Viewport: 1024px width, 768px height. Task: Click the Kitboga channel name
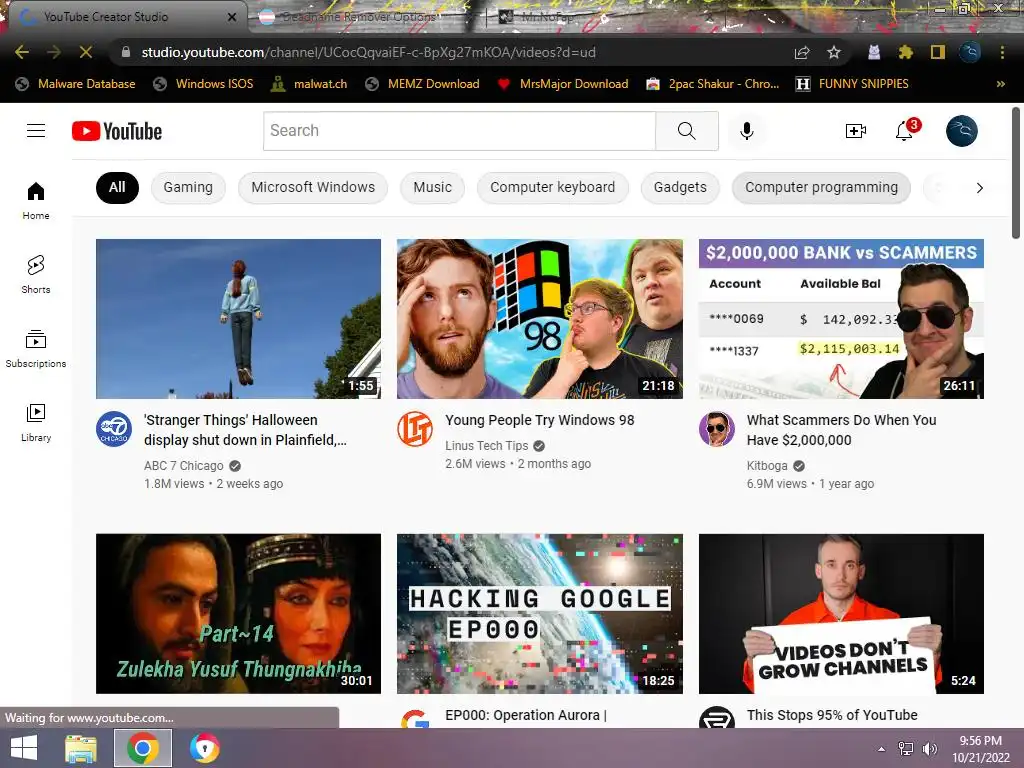(x=767, y=466)
